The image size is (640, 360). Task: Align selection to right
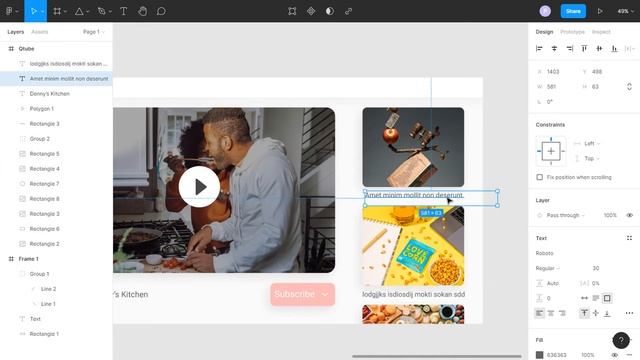tap(569, 49)
